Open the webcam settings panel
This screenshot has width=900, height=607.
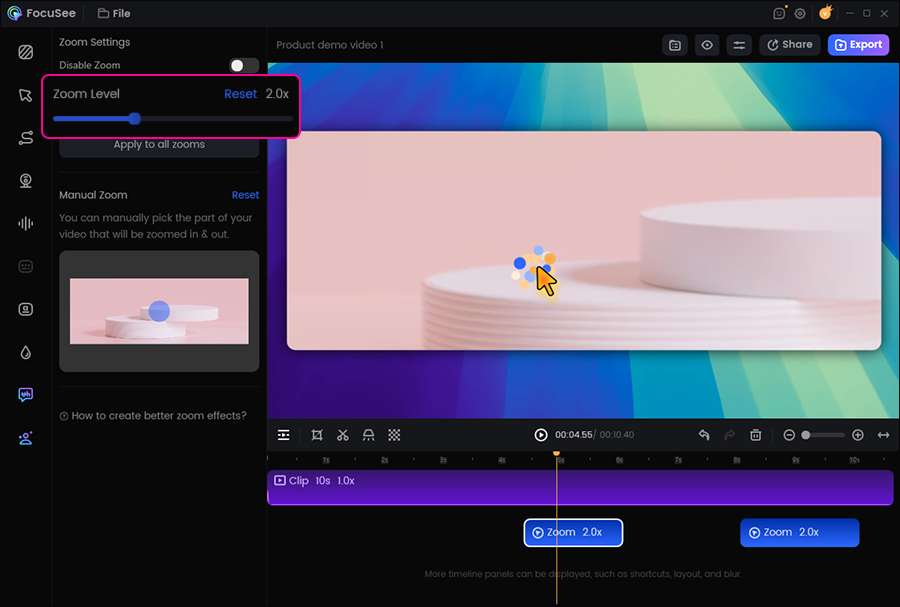[x=26, y=181]
